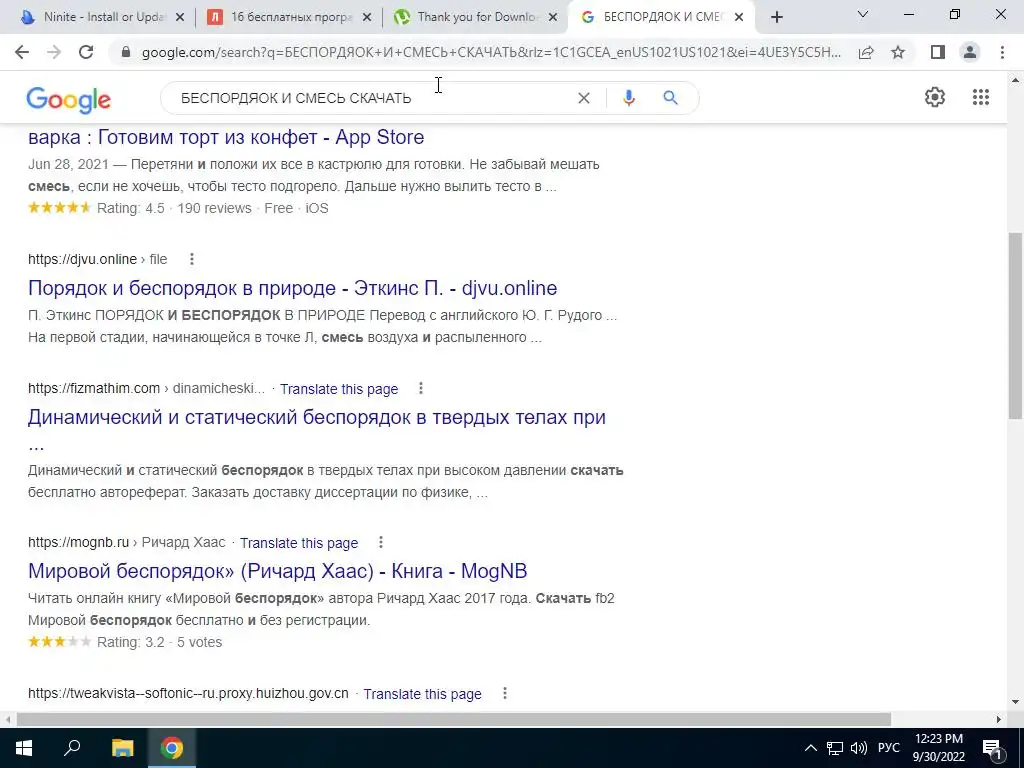Click the https://mognb.ru URL breadcrumb

click(x=78, y=543)
